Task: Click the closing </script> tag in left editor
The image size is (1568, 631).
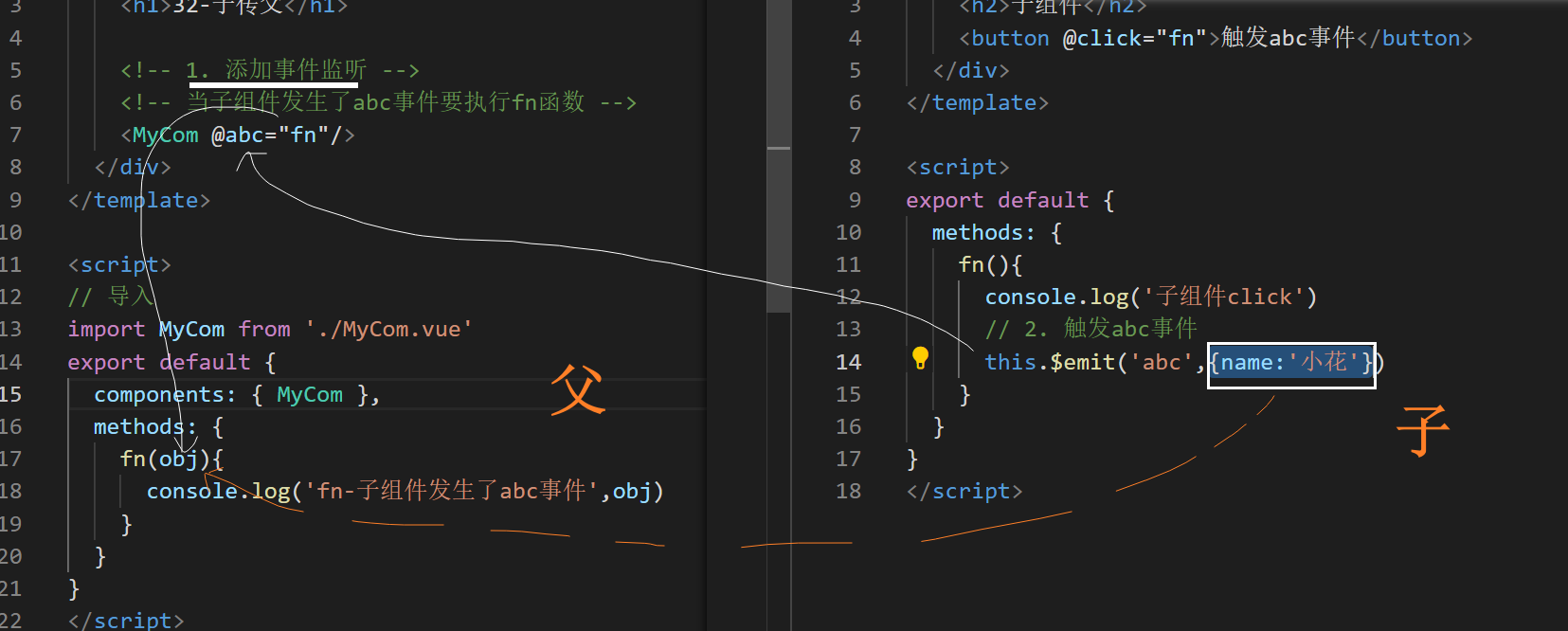Action: 126,621
